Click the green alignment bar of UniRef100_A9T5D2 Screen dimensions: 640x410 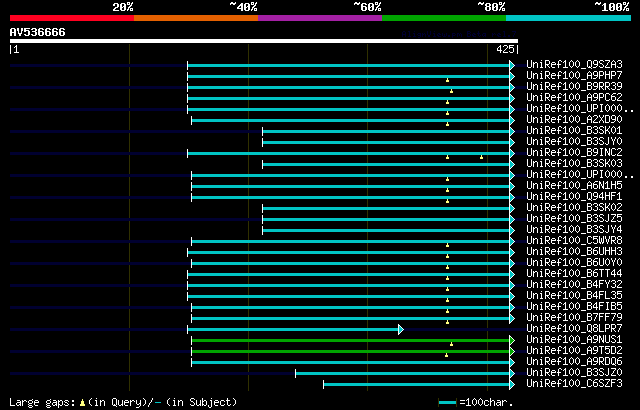(351, 351)
